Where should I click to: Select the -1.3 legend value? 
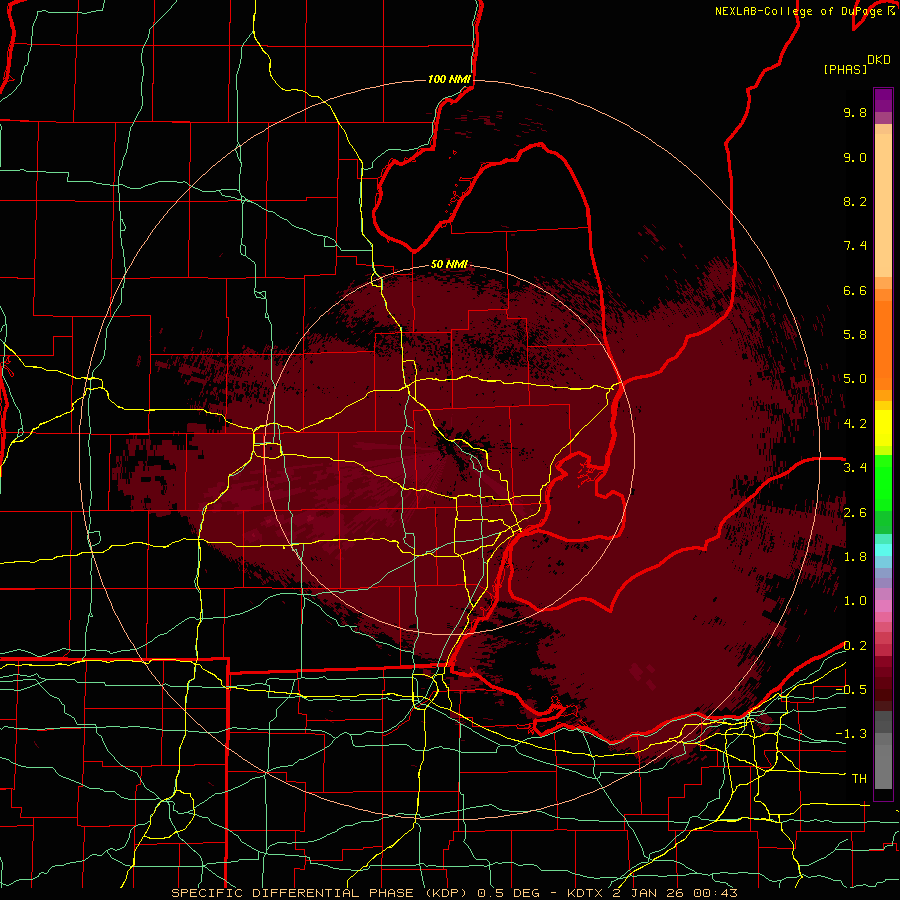point(851,734)
